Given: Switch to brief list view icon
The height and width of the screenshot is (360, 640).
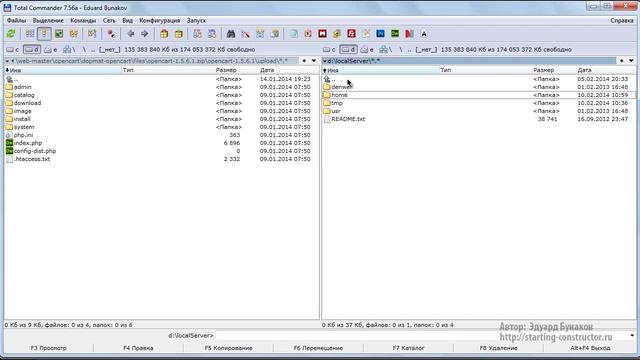Looking at the screenshot, I should (x=29, y=34).
